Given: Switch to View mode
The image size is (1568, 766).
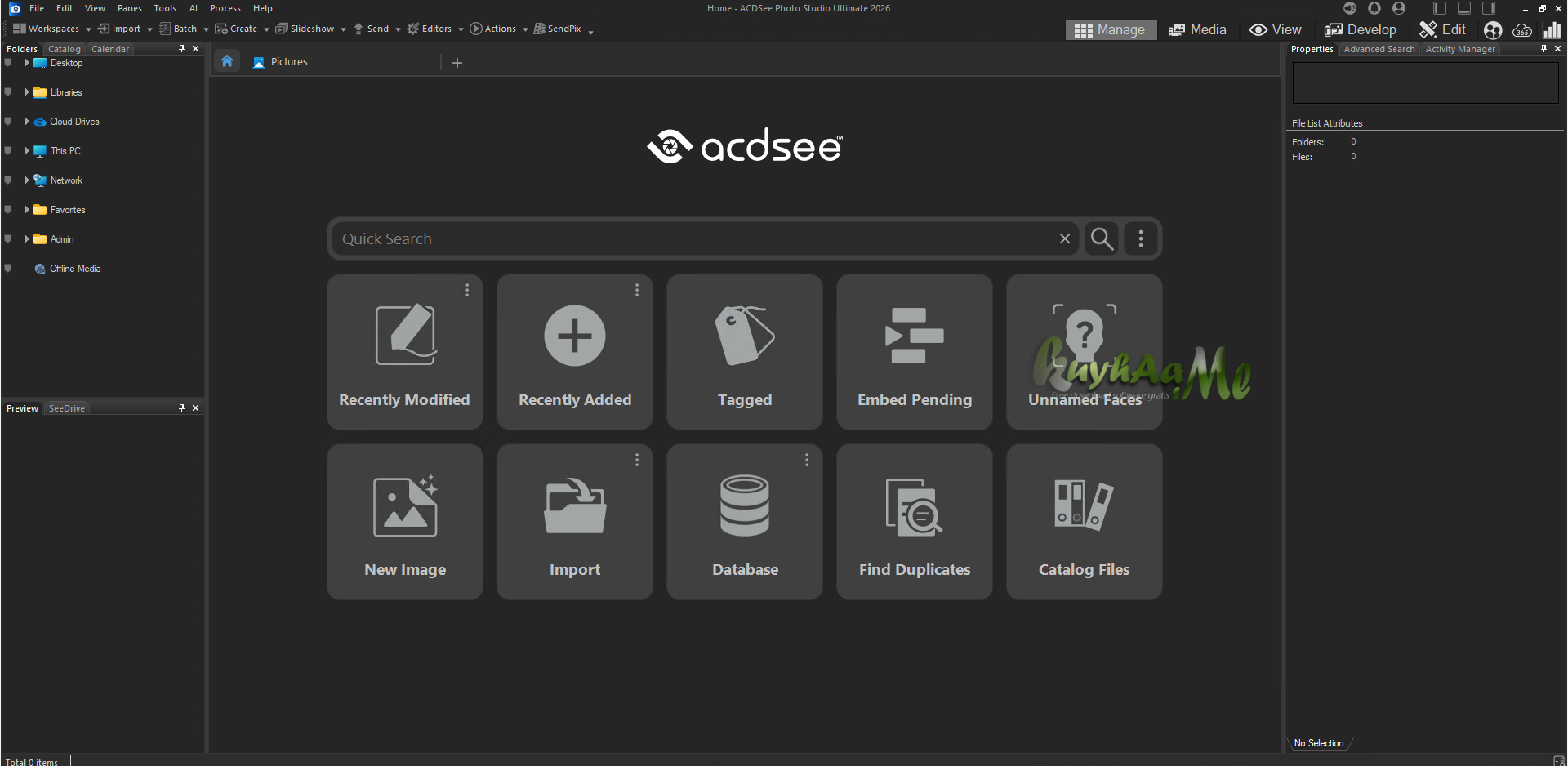Looking at the screenshot, I should (1276, 30).
